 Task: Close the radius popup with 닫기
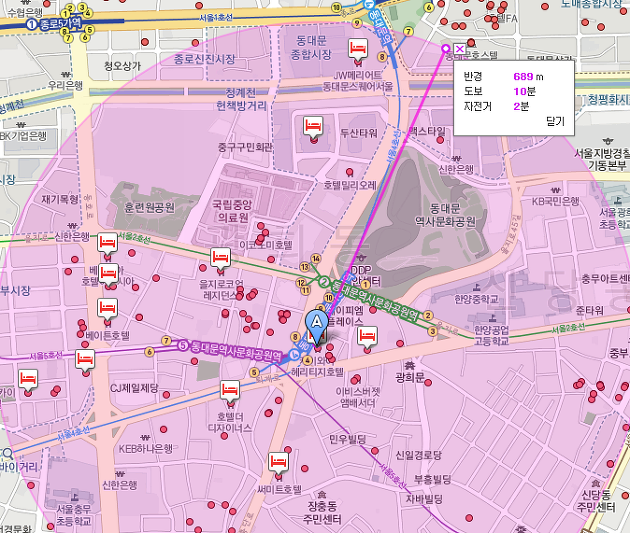click(x=555, y=122)
